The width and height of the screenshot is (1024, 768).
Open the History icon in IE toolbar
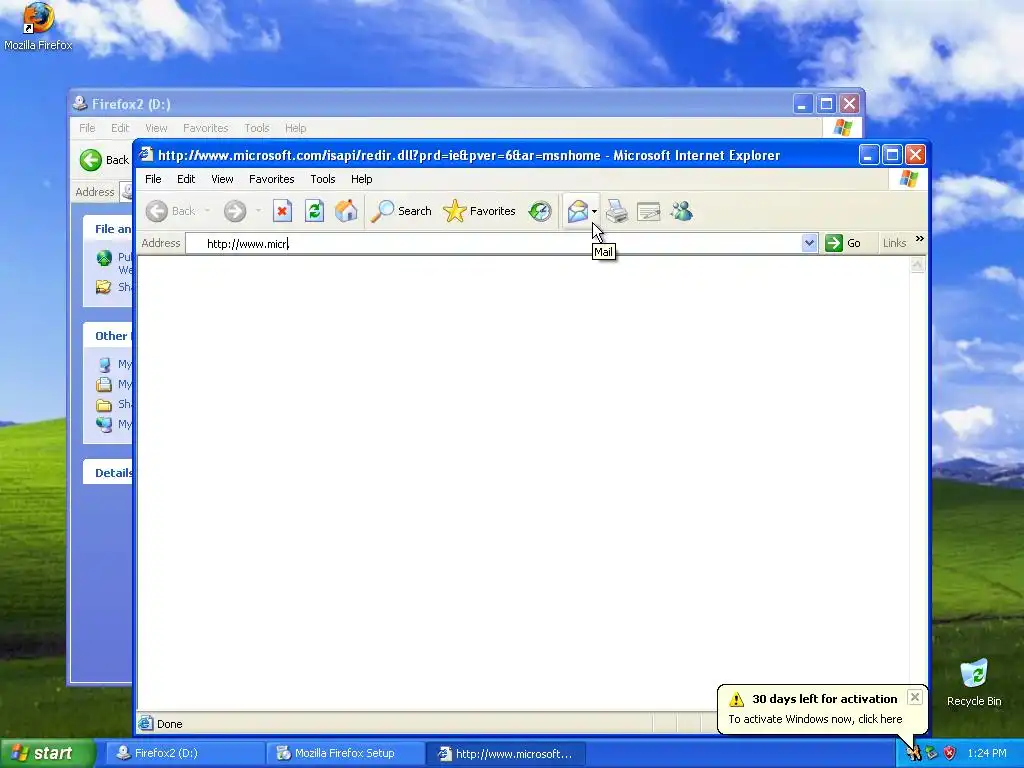(x=539, y=211)
